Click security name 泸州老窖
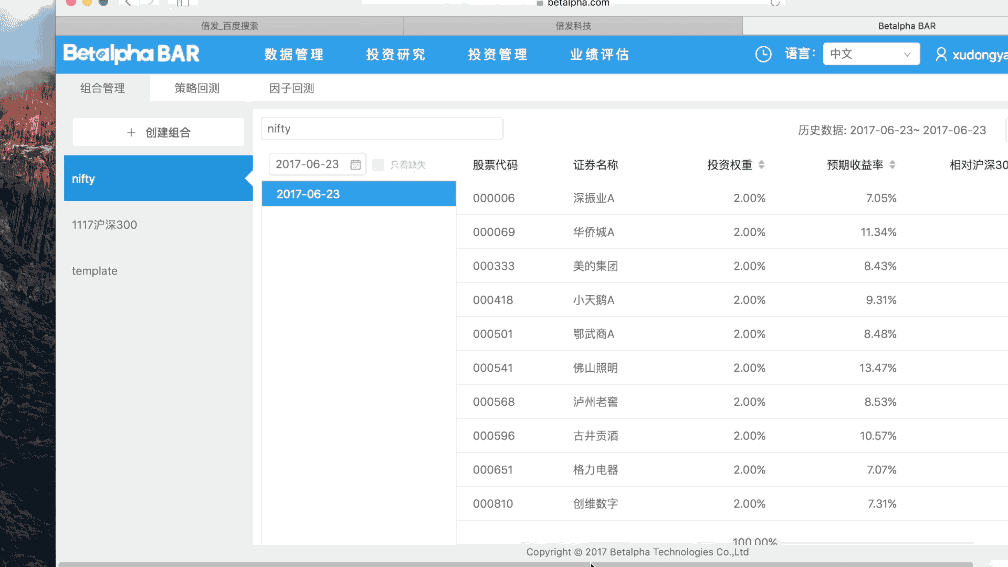The height and width of the screenshot is (567, 1008). [595, 402]
